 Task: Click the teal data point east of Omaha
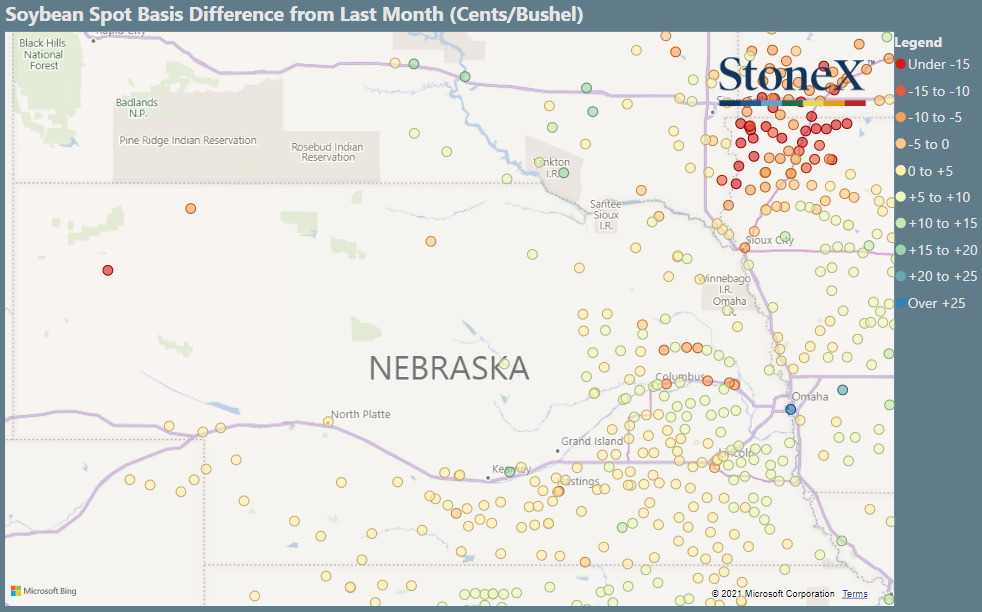(843, 390)
